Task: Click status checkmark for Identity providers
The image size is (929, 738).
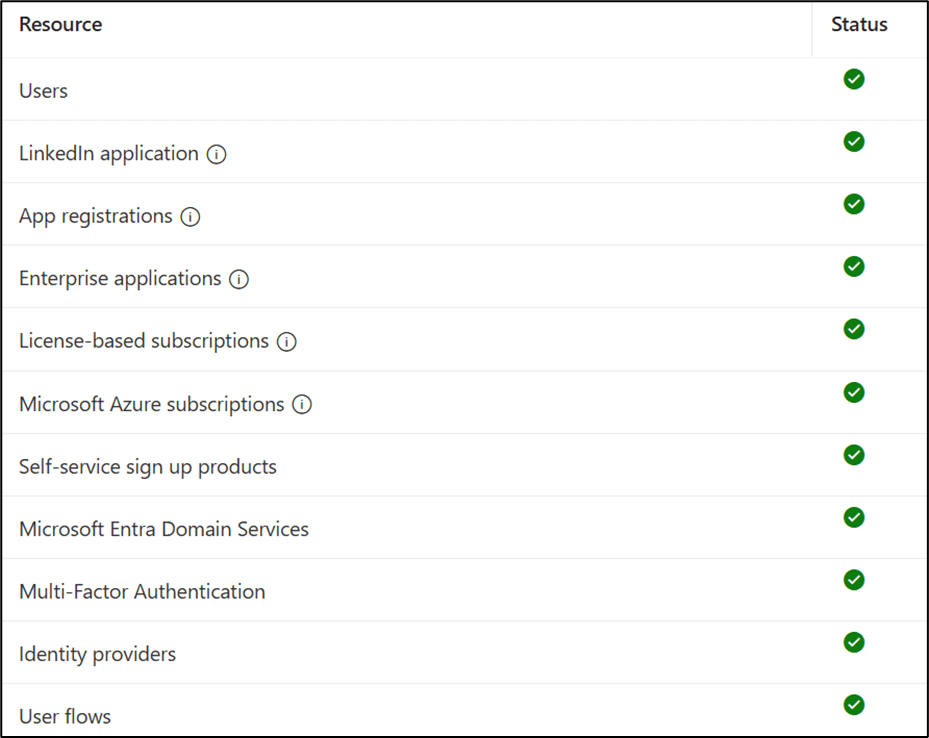Action: (853, 642)
